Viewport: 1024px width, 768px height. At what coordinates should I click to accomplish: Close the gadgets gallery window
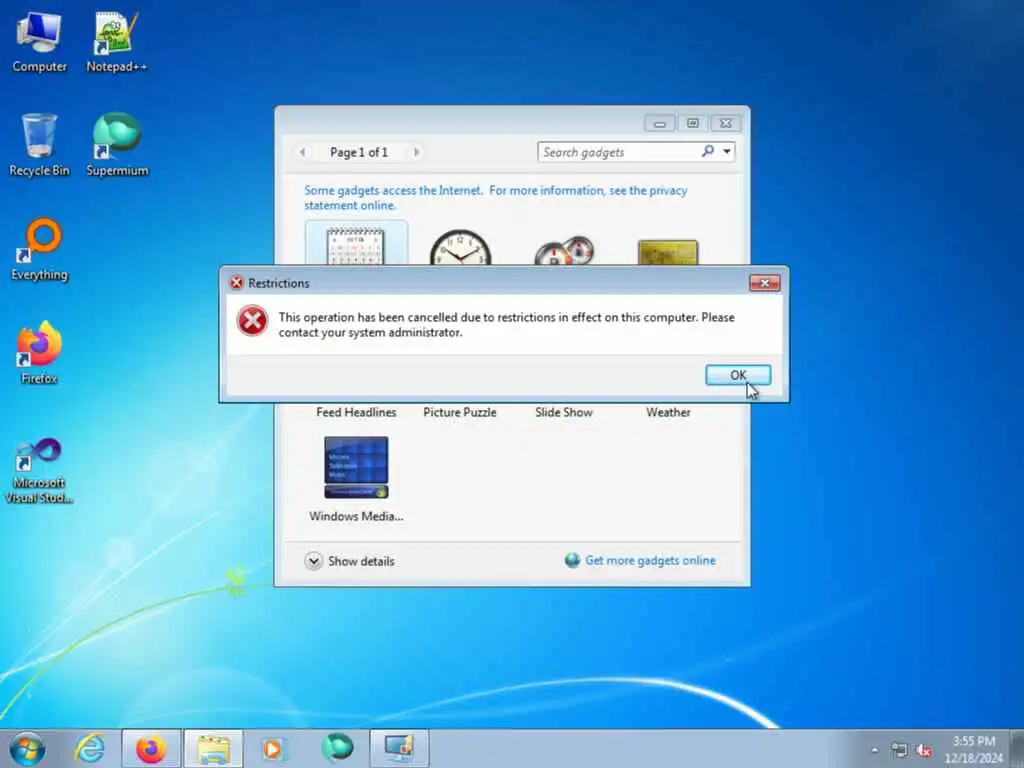pyautogui.click(x=726, y=123)
